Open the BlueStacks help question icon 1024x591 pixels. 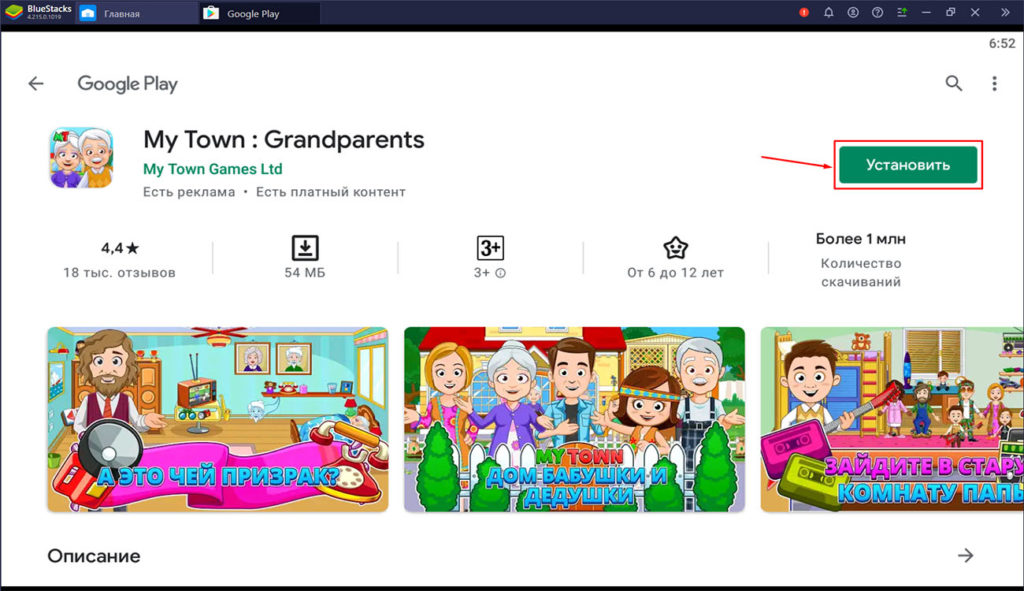tap(877, 12)
